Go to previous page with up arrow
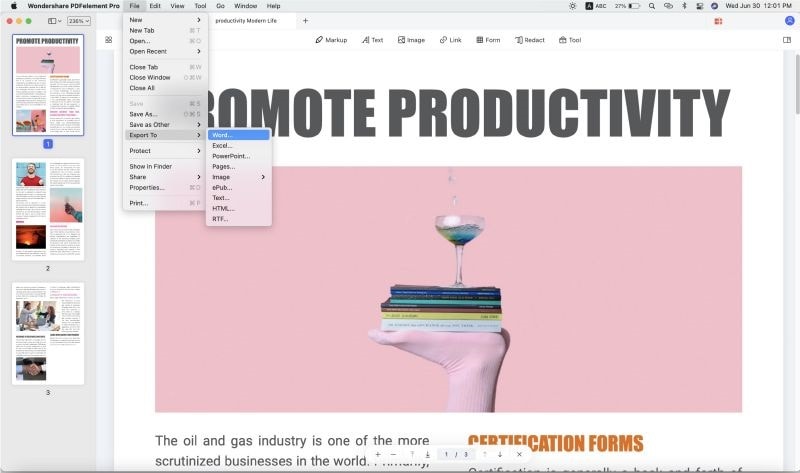 485,454
